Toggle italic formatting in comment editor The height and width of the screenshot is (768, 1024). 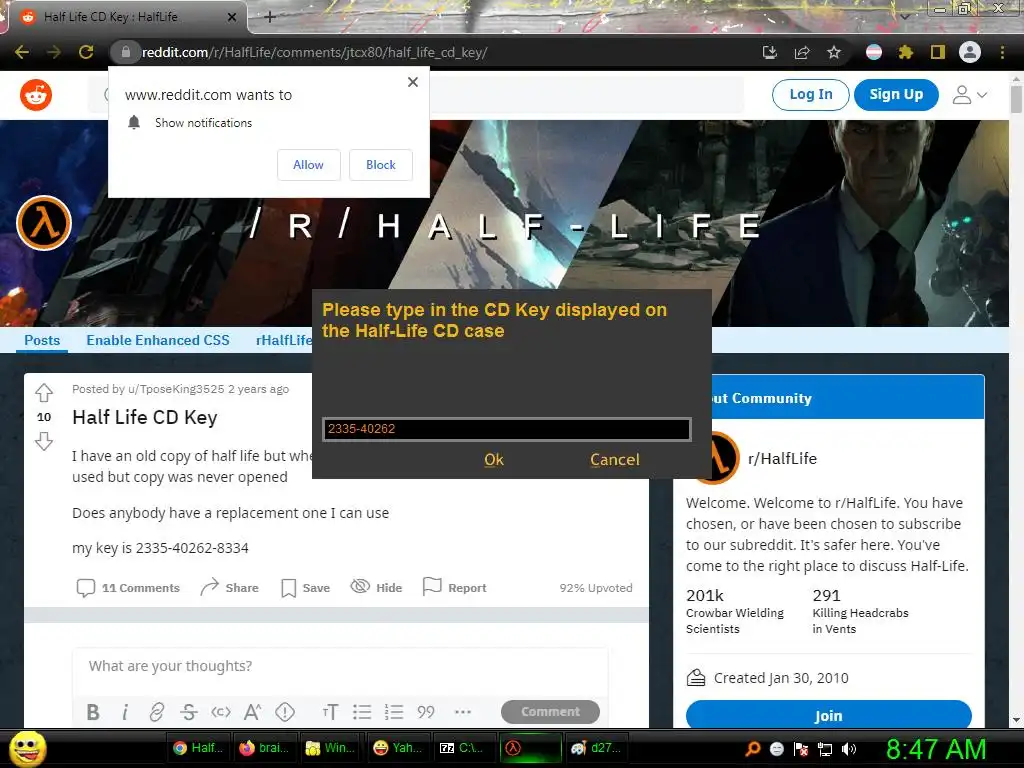(x=125, y=712)
